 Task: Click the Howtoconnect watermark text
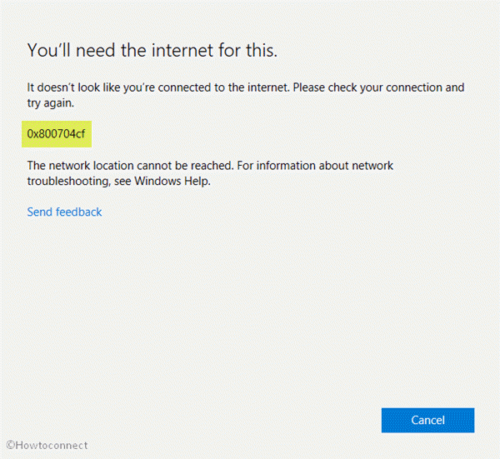47,445
